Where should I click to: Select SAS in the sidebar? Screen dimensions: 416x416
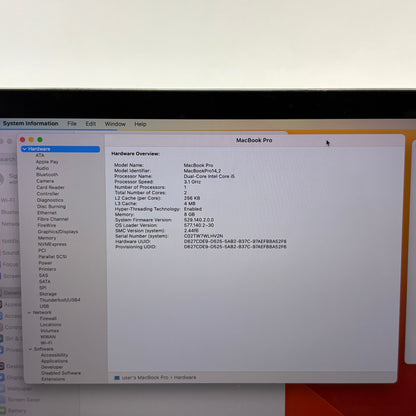(43, 275)
